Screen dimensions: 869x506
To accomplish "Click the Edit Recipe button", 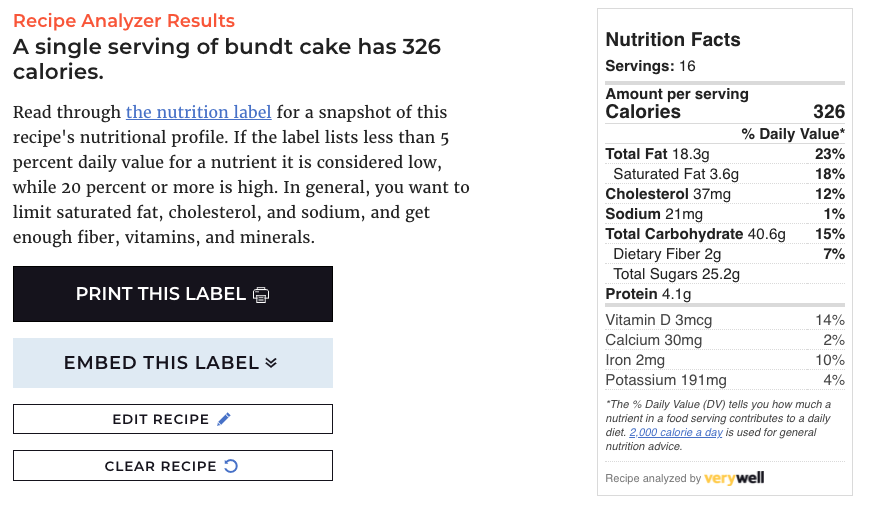I will (x=173, y=419).
